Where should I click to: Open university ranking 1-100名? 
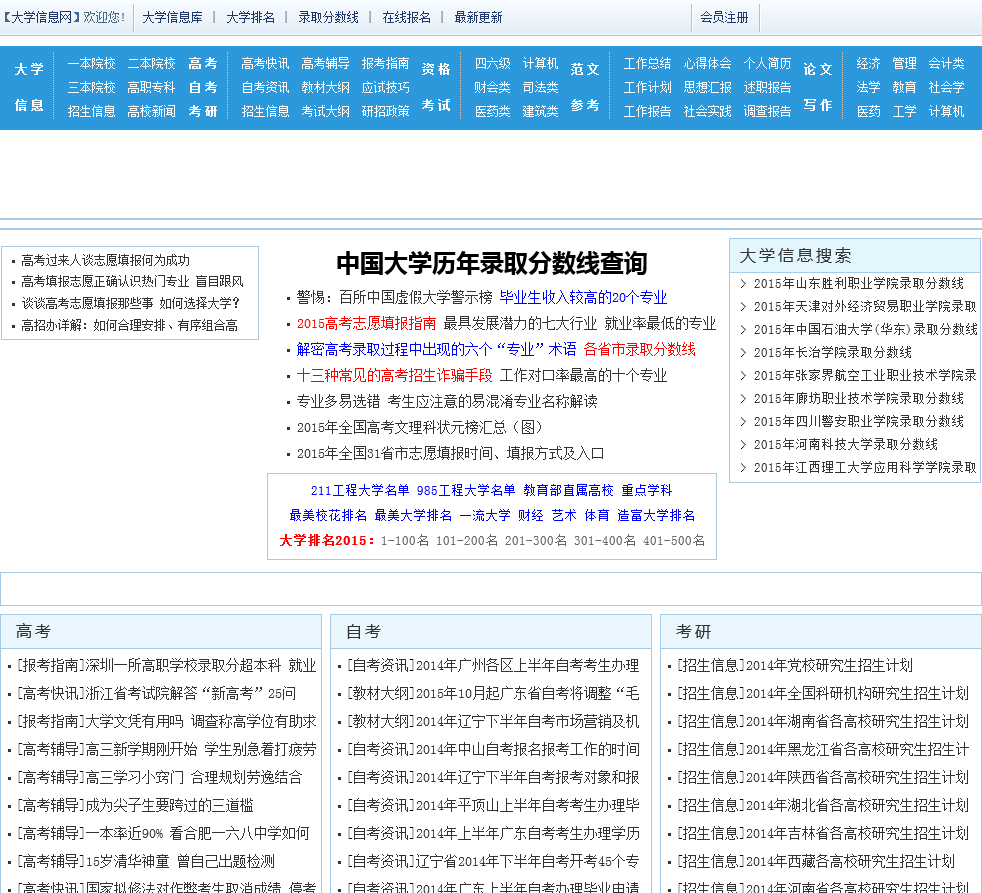click(405, 540)
